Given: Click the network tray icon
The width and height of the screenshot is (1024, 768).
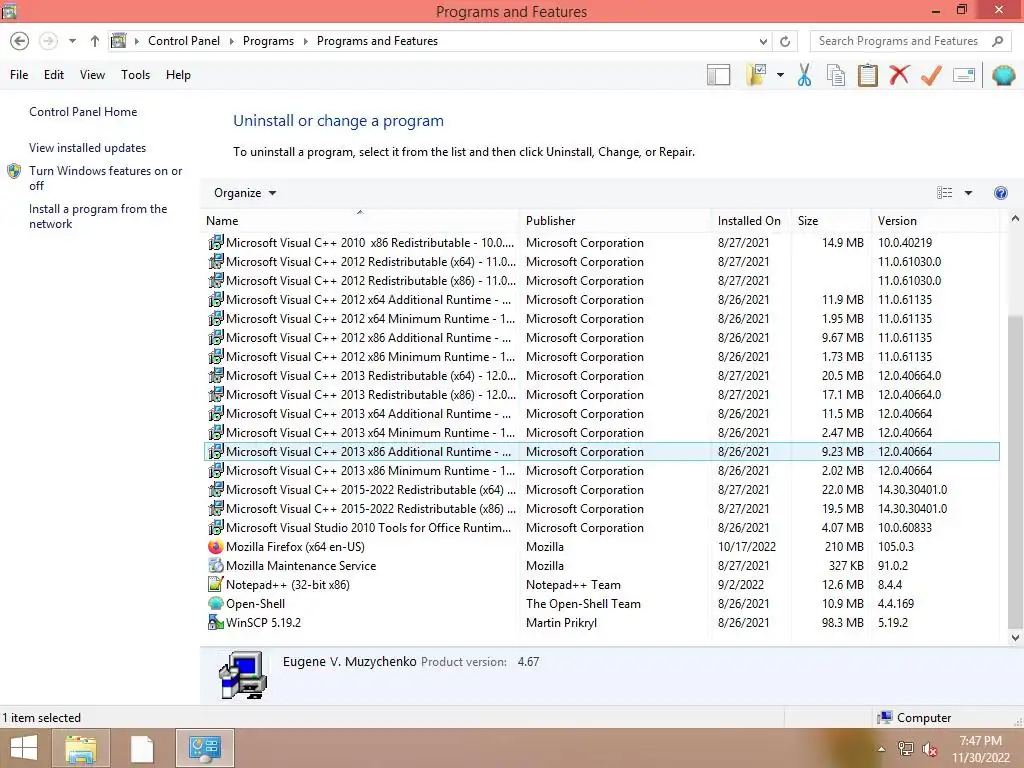Looking at the screenshot, I should click(x=906, y=749).
